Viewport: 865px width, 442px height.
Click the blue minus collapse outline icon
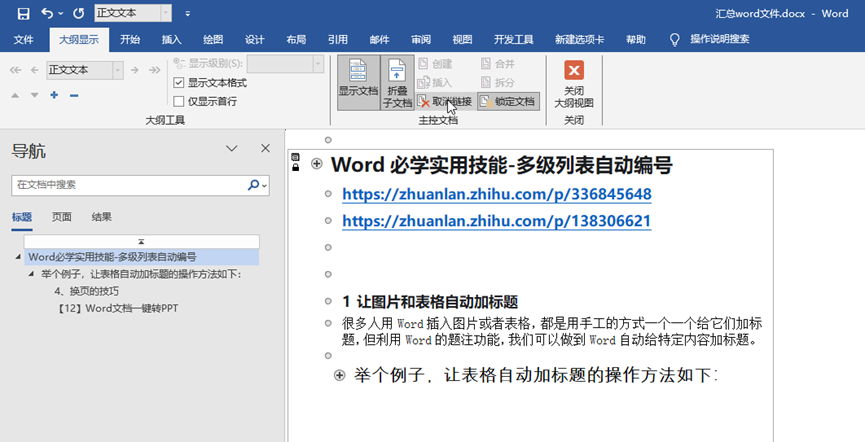tap(74, 95)
